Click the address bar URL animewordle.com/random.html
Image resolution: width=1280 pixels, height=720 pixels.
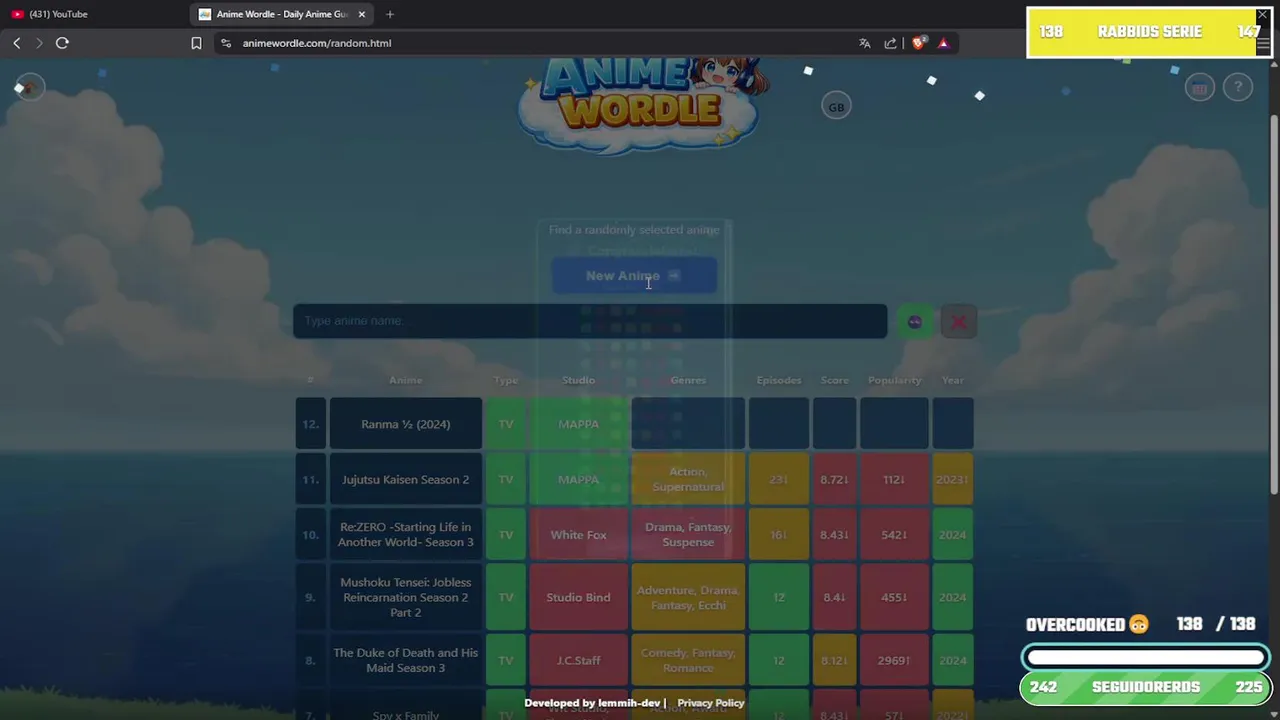(316, 43)
